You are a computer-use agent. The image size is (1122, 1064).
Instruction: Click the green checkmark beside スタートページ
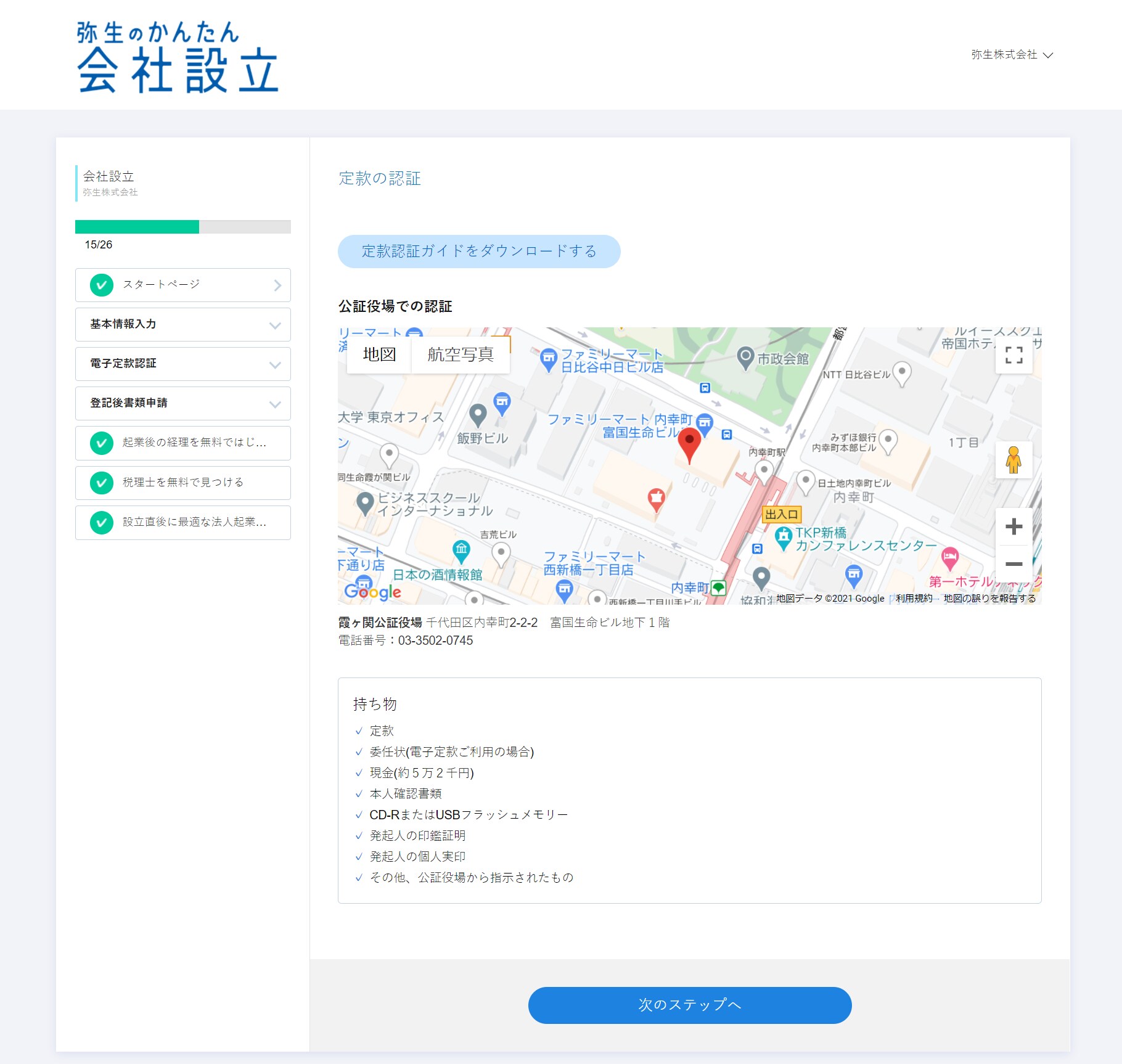(102, 285)
